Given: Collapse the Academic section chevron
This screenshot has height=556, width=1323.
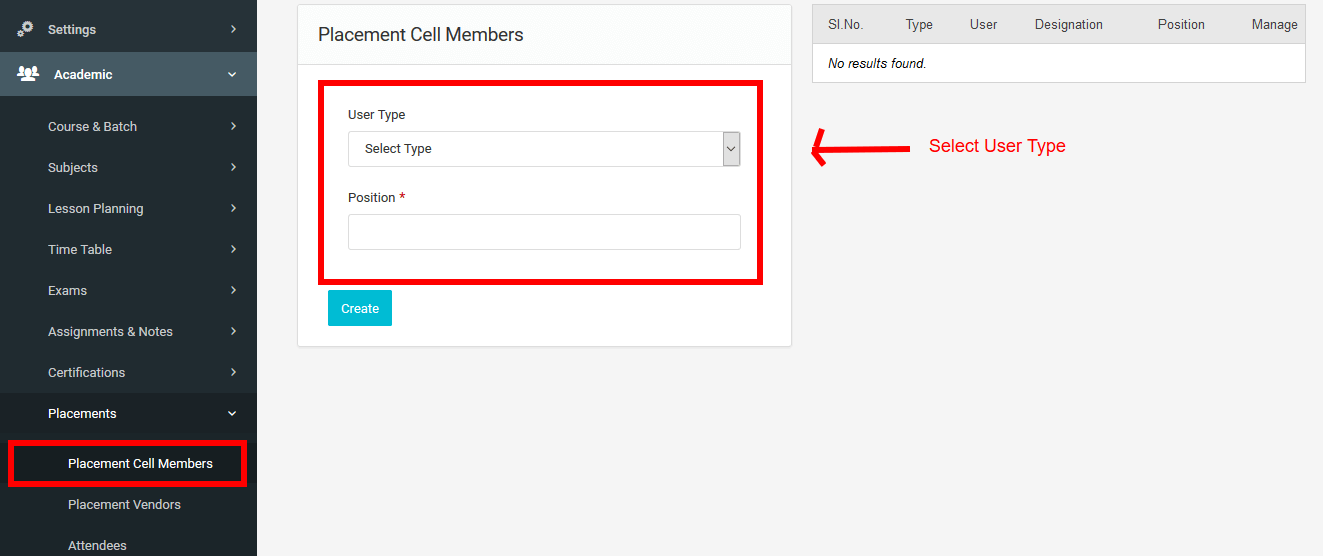Looking at the screenshot, I should click(232, 74).
